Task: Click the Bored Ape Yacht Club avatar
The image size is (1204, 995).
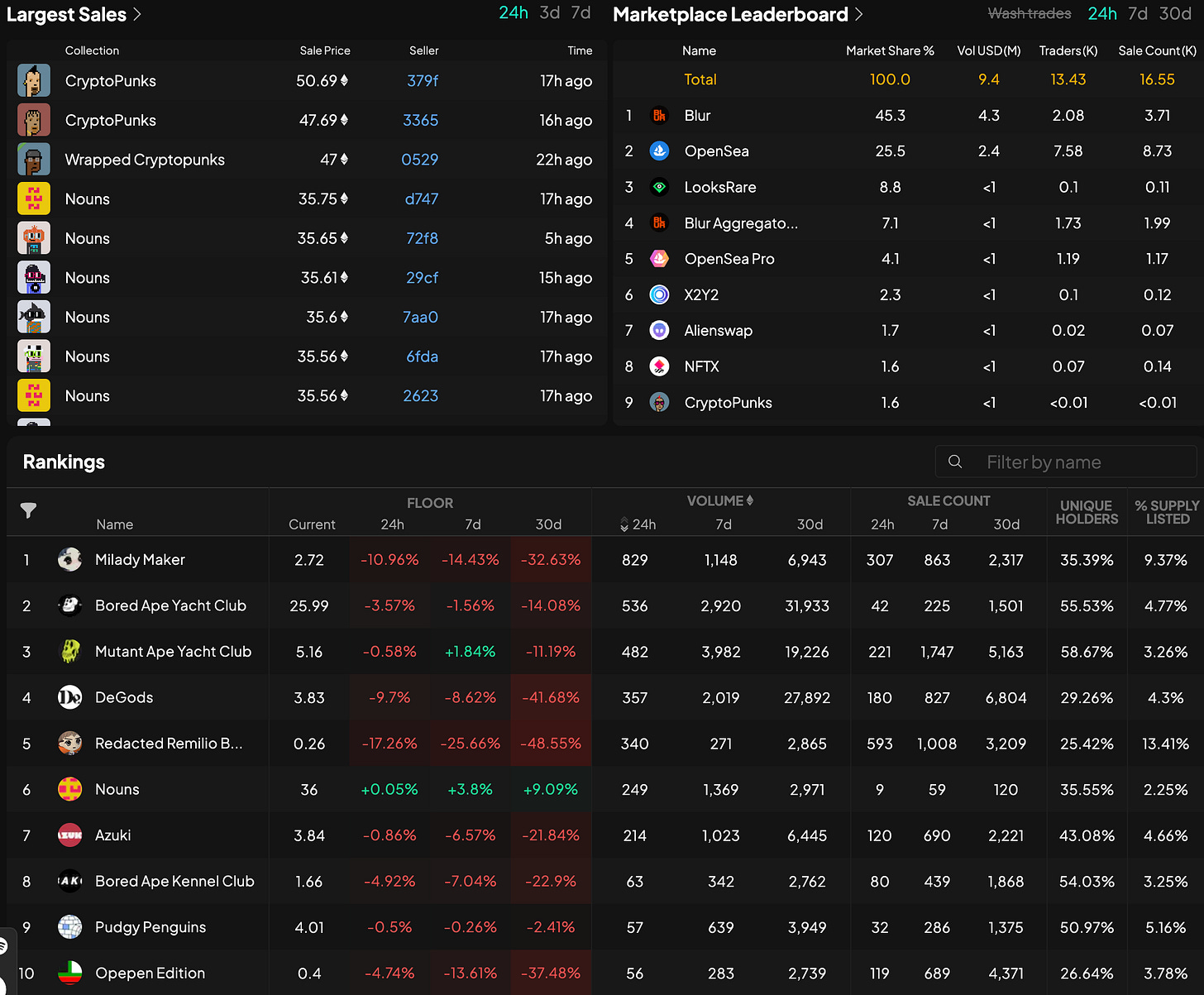Action: coord(69,605)
